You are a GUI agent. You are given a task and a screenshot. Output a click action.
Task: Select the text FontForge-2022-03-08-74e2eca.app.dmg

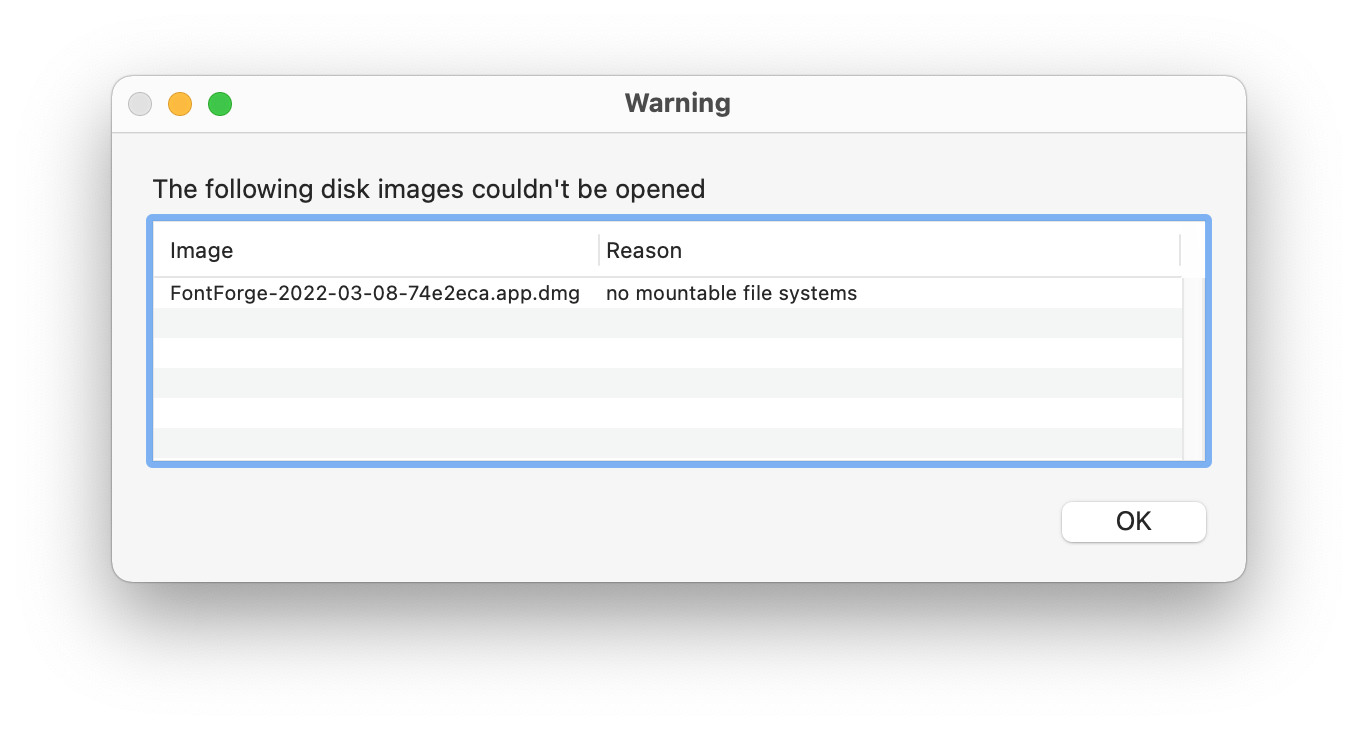(374, 293)
